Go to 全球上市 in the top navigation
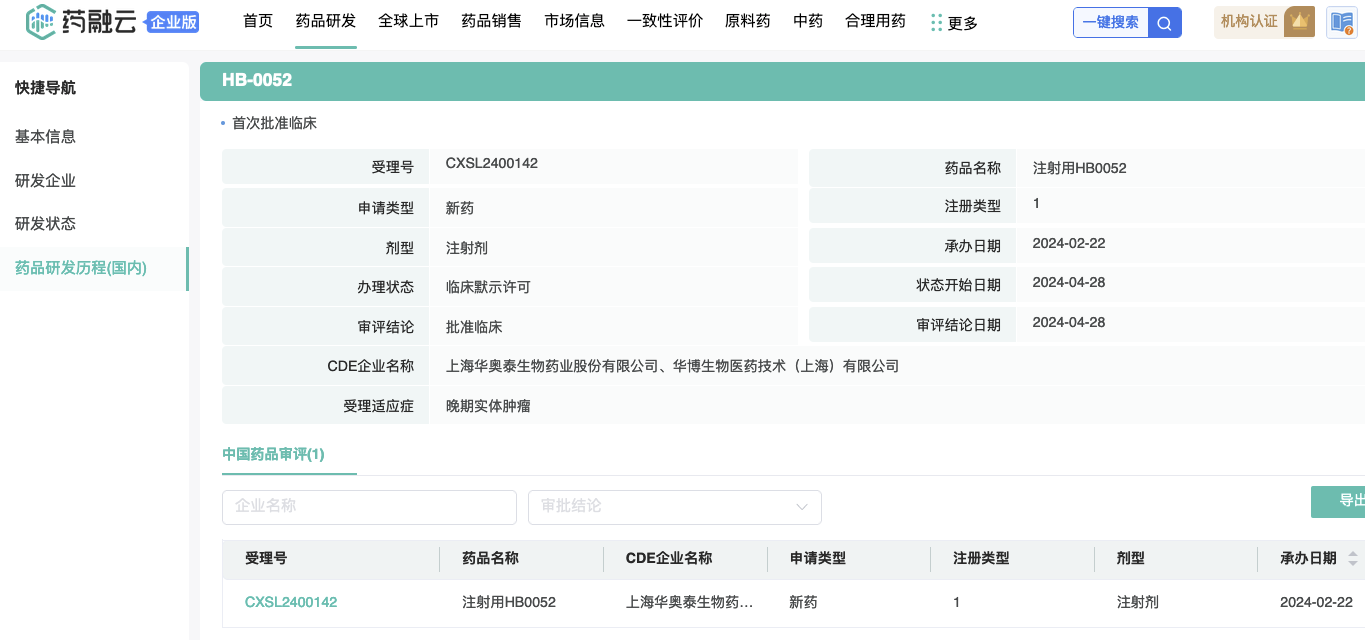Image resolution: width=1365 pixels, height=640 pixels. coord(408,21)
